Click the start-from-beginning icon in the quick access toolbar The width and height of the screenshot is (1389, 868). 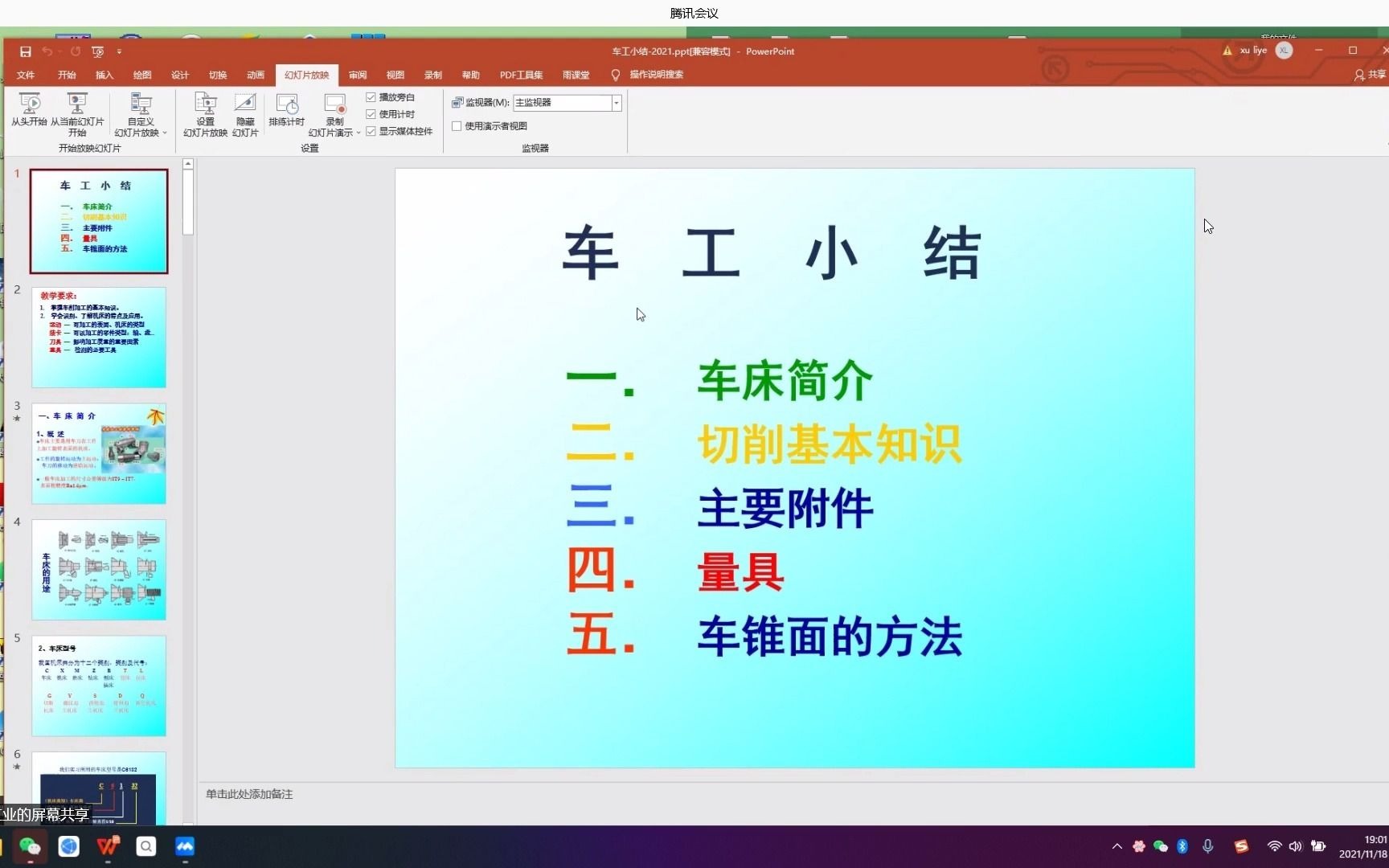98,51
